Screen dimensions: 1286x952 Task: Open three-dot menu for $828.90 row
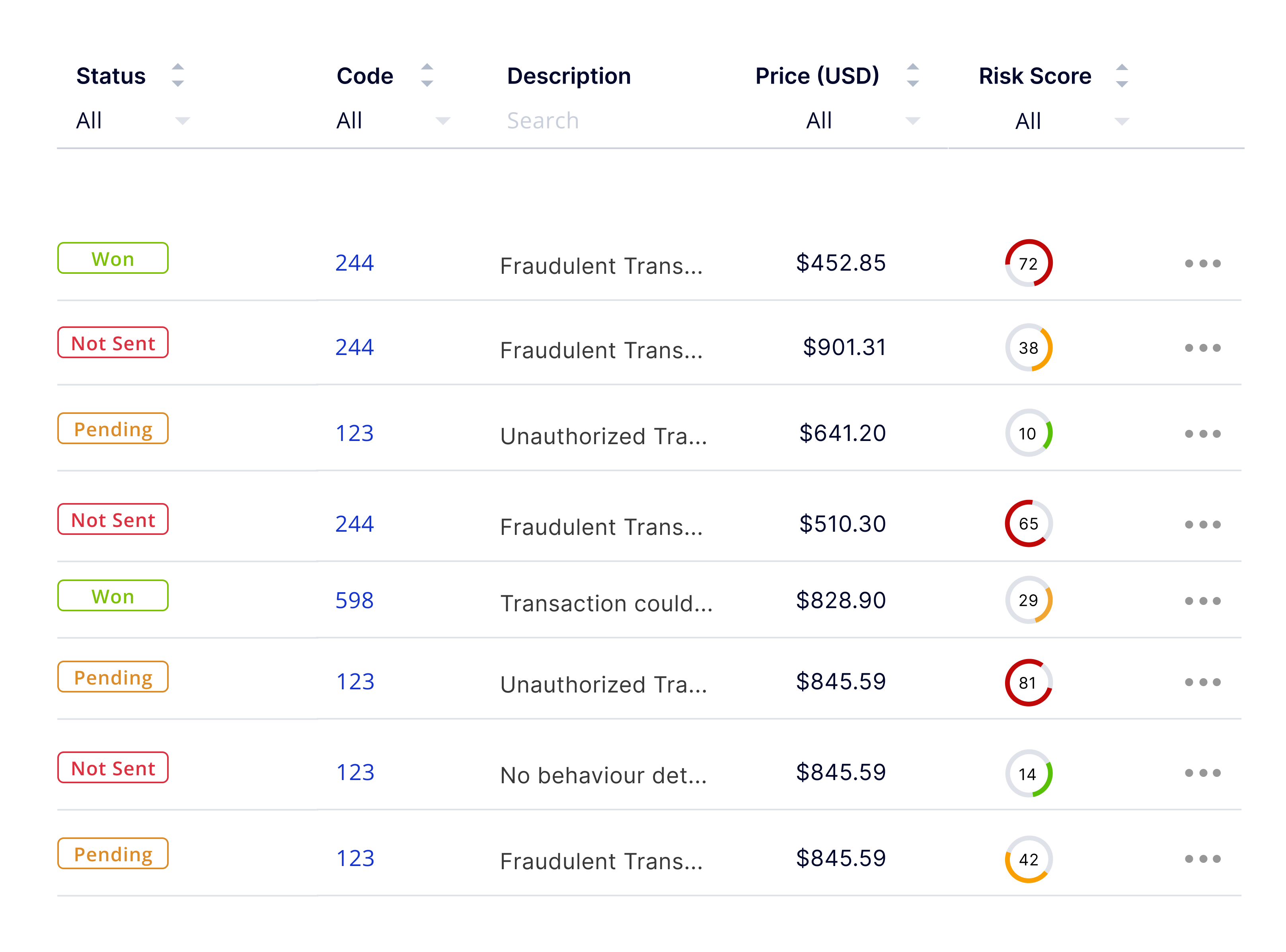(1202, 601)
